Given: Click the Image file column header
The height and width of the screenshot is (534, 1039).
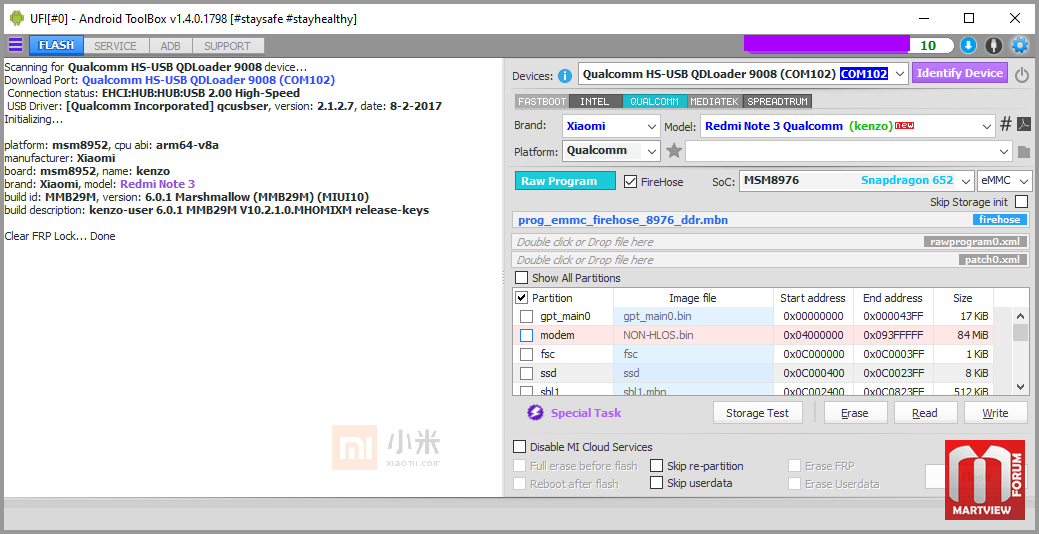Looking at the screenshot, I should [692, 298].
